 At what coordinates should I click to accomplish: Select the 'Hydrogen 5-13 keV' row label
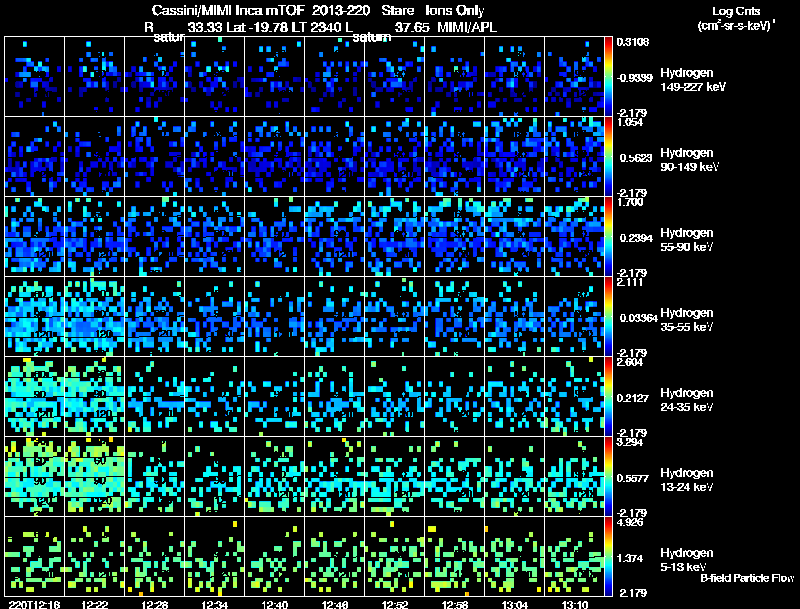click(687, 560)
